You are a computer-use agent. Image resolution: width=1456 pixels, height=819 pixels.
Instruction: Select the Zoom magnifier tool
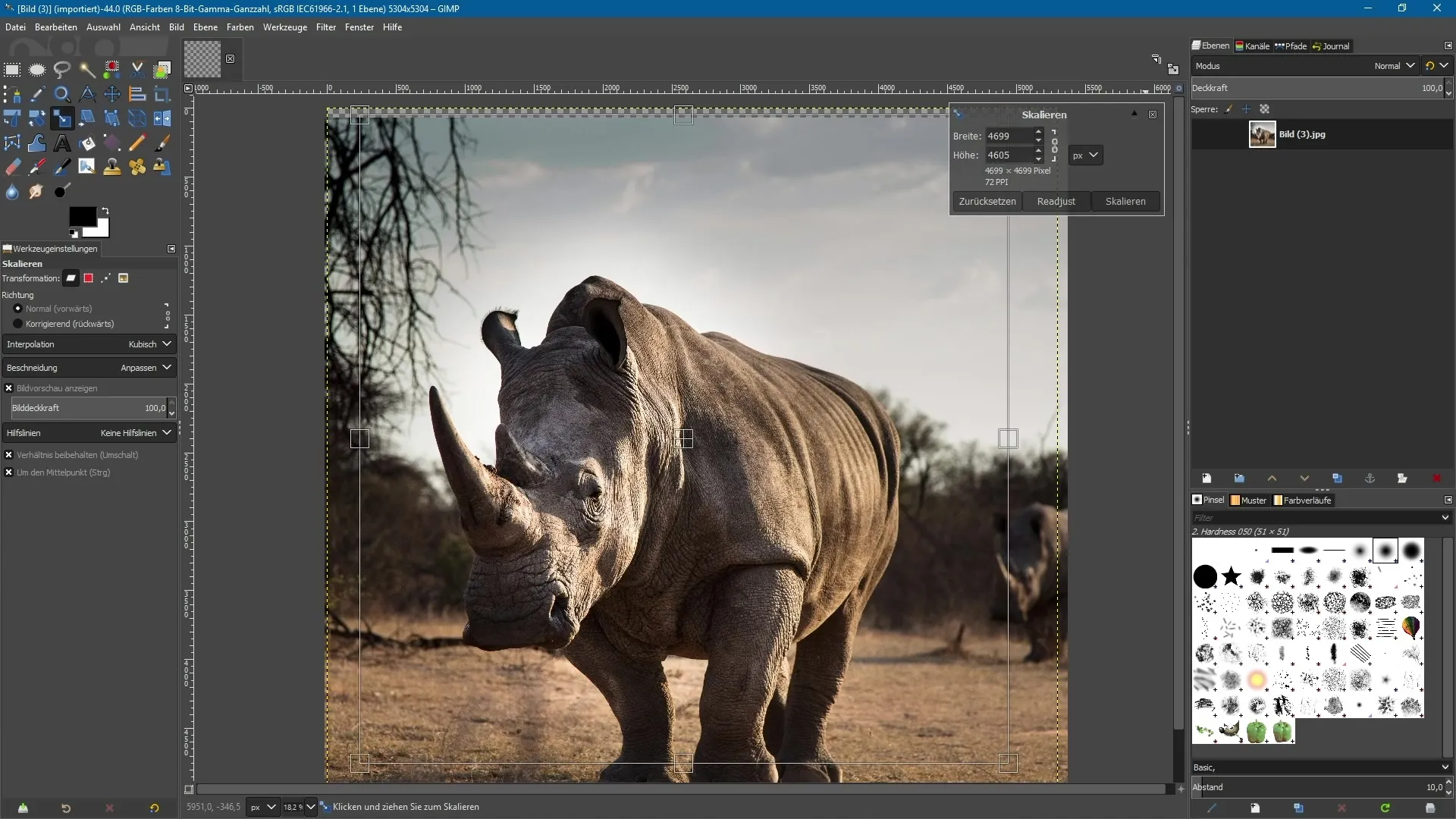(62, 94)
